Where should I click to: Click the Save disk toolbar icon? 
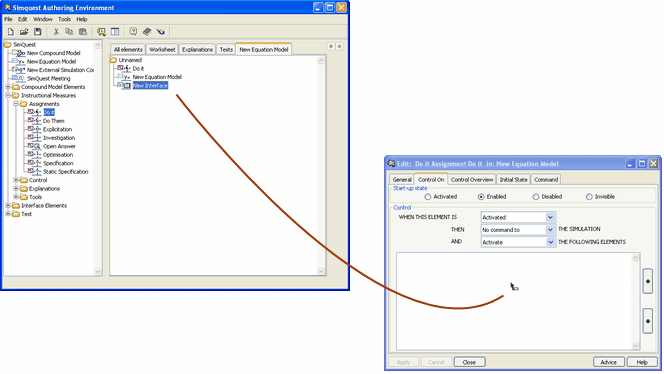[x=38, y=32]
